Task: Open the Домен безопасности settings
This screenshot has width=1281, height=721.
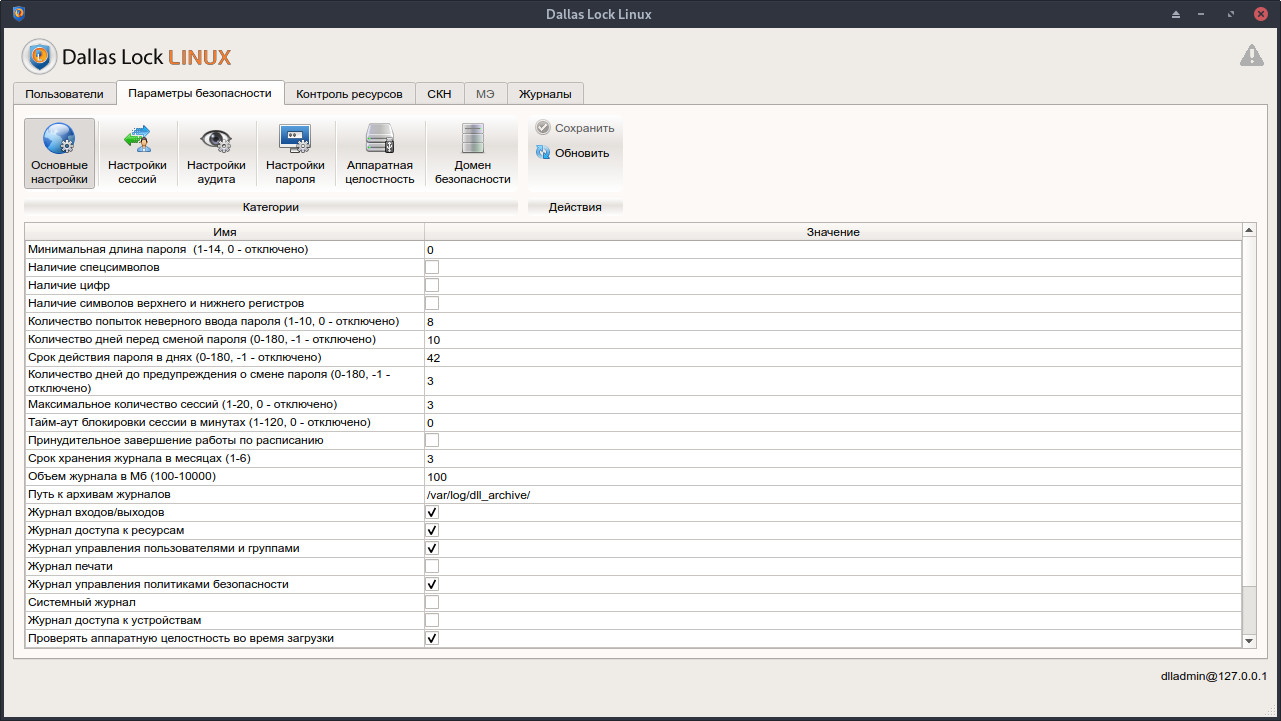Action: [471, 152]
